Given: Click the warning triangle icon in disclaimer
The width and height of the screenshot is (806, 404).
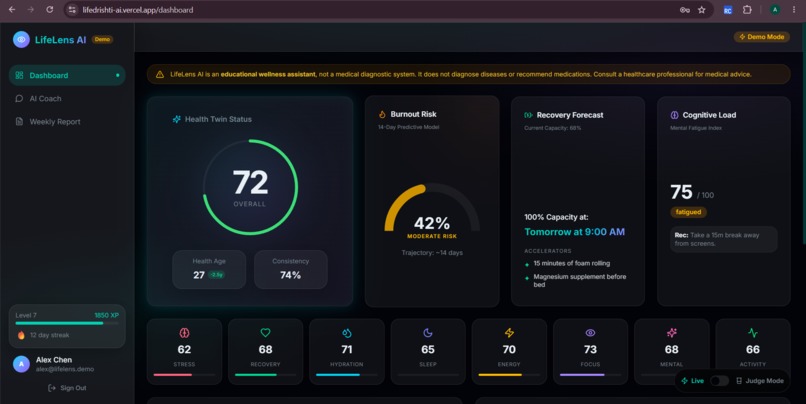Looking at the screenshot, I should pyautogui.click(x=160, y=75).
